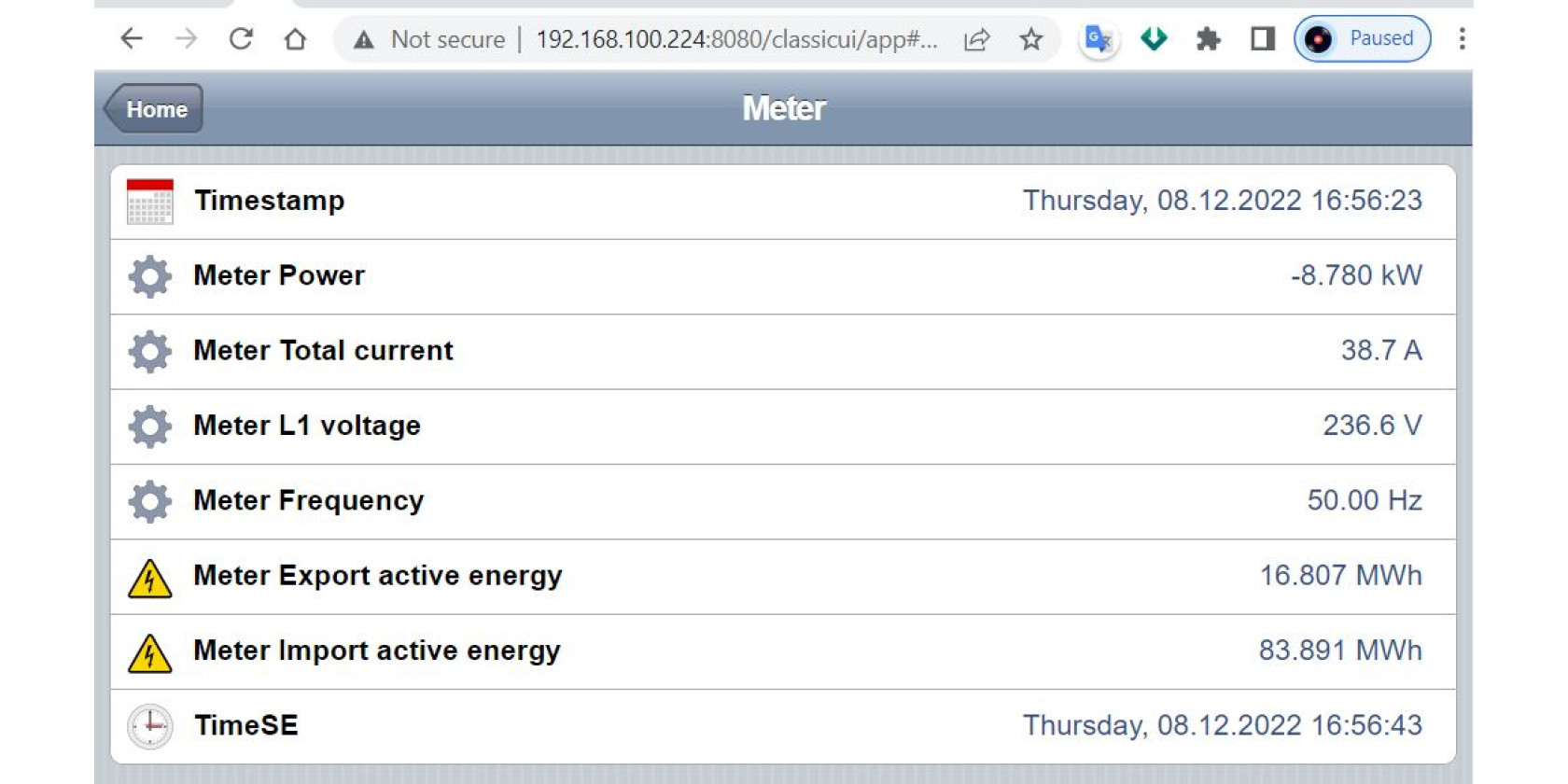Toggle the browser side panel icon
Screen dimensions: 1568x784
1262,39
